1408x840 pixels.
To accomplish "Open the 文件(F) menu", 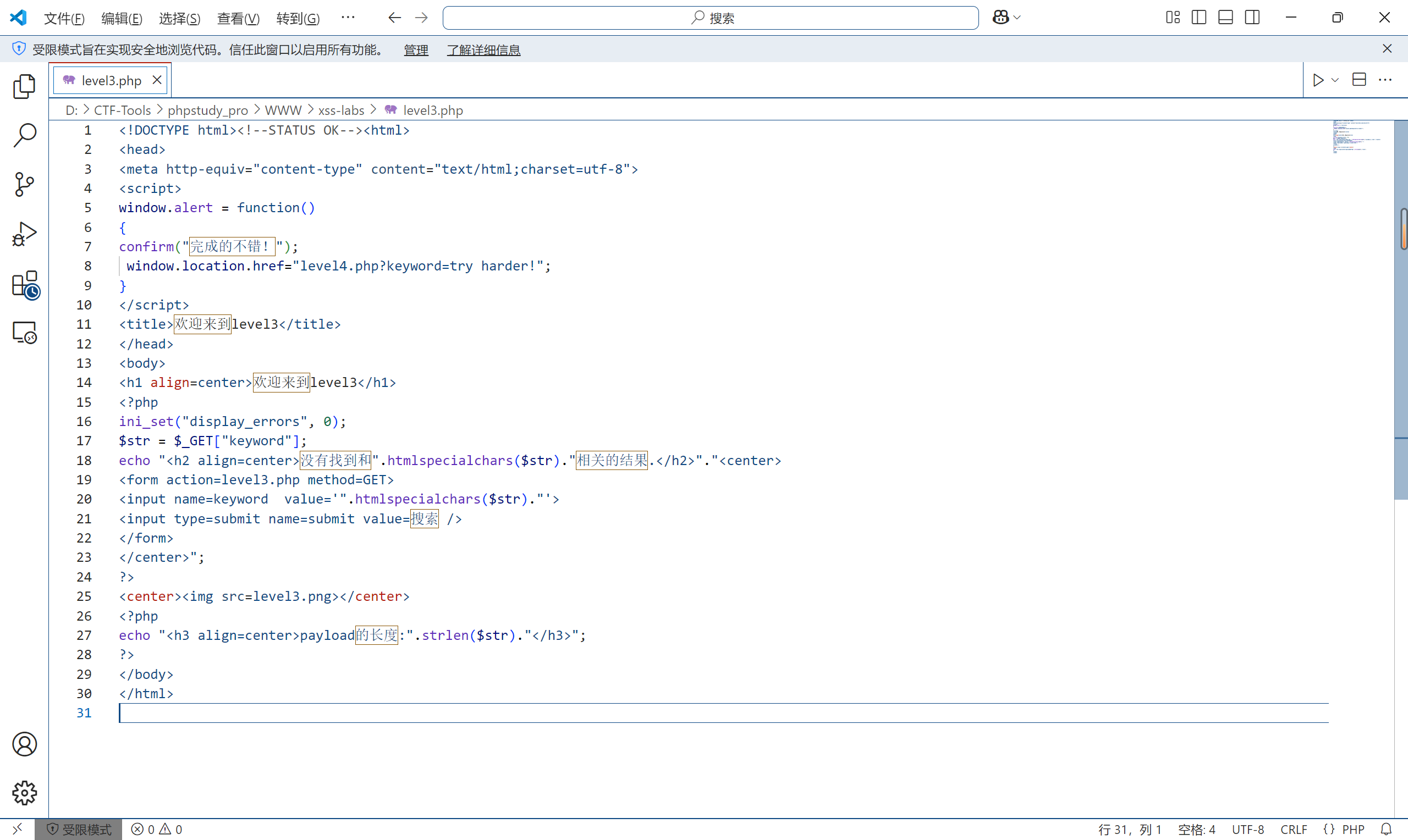I will 64,19.
